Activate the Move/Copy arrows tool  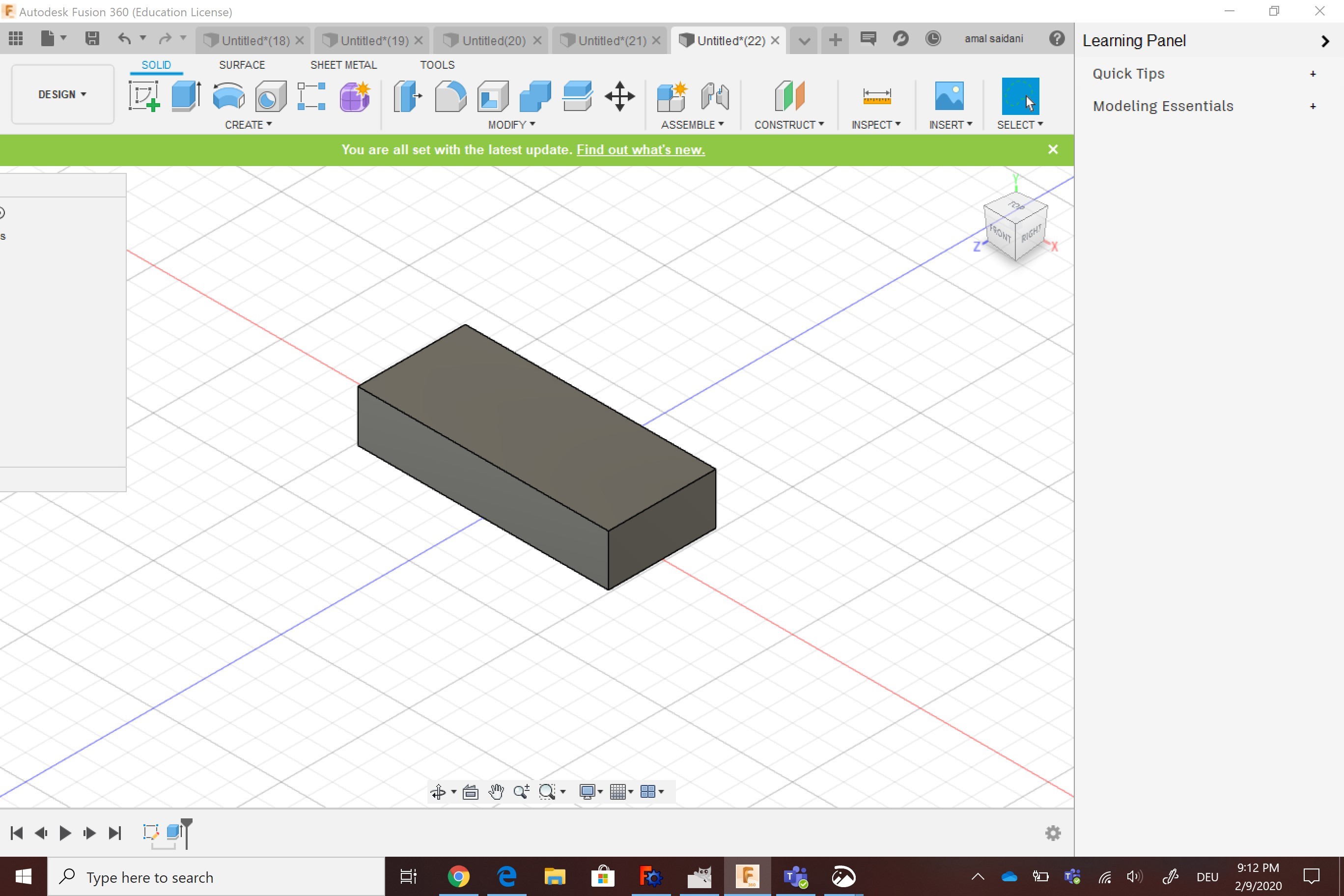620,96
